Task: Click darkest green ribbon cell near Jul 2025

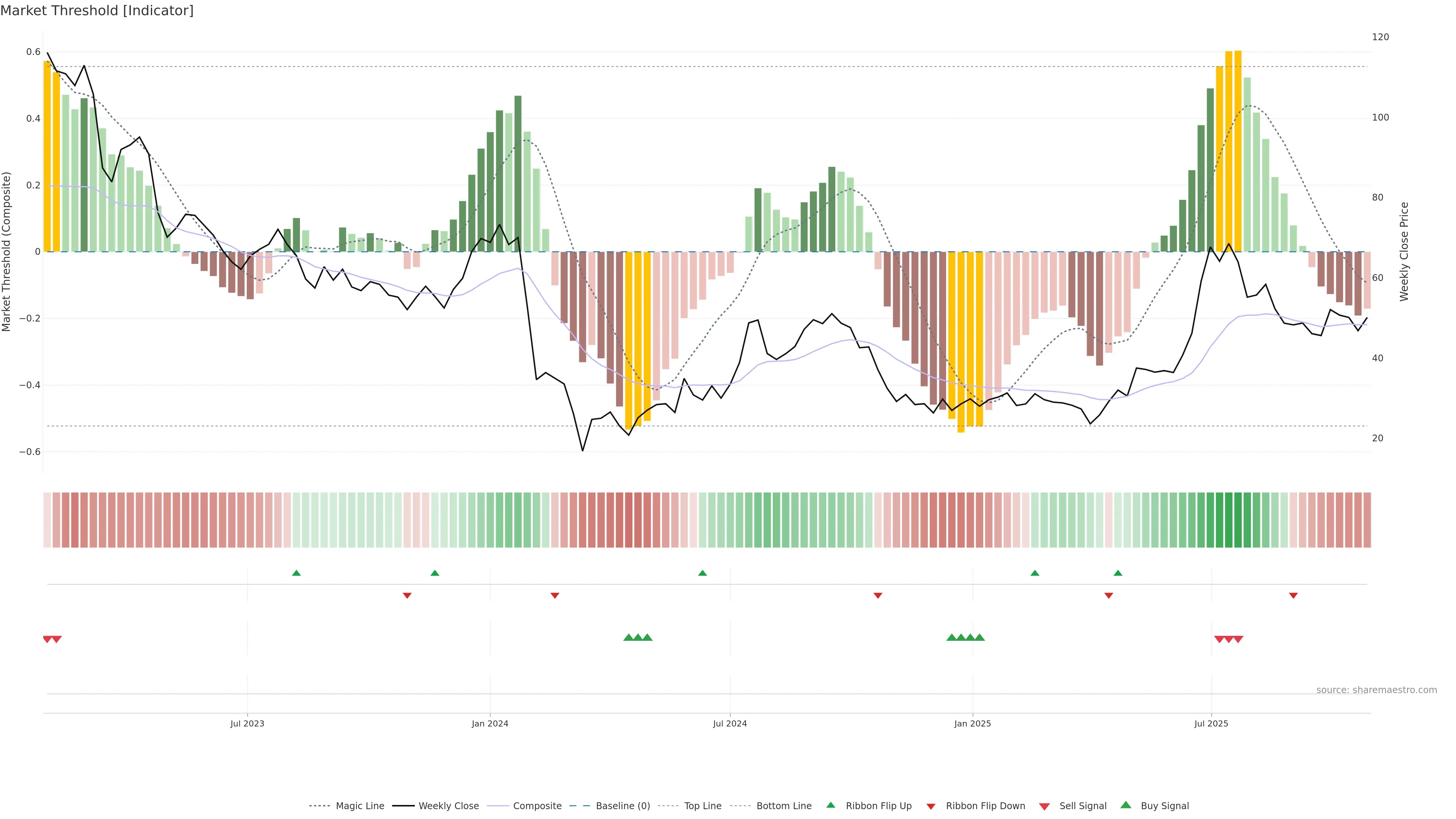Action: (1238, 520)
